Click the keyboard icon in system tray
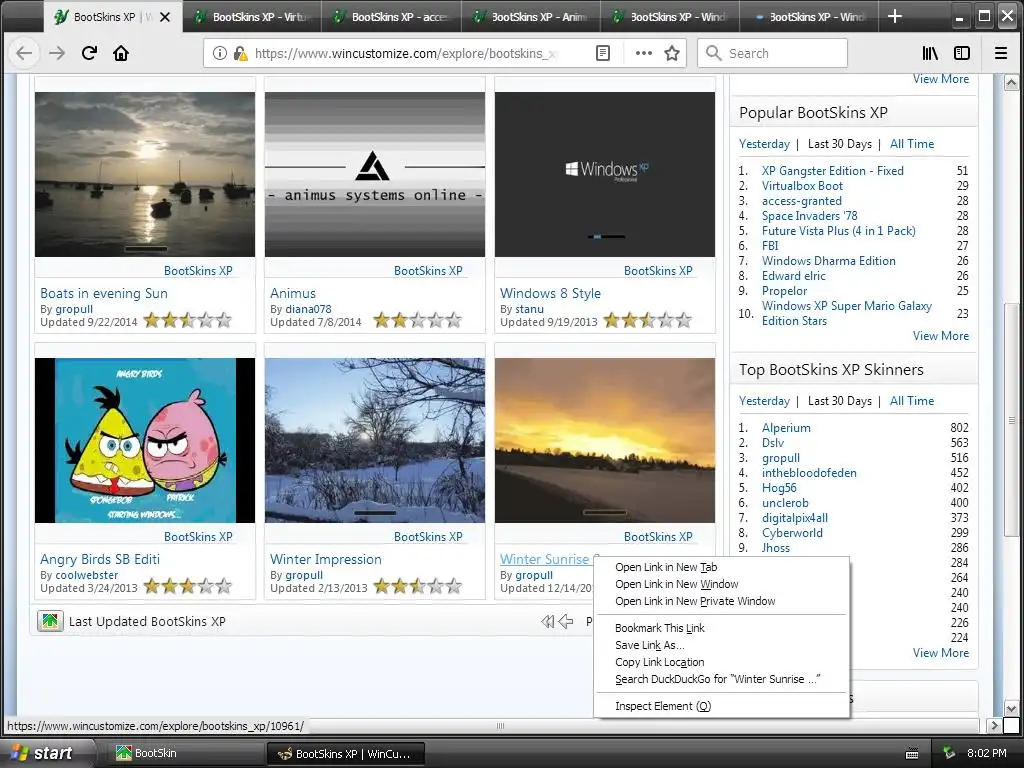Viewport: 1024px width, 768px height. coord(912,754)
